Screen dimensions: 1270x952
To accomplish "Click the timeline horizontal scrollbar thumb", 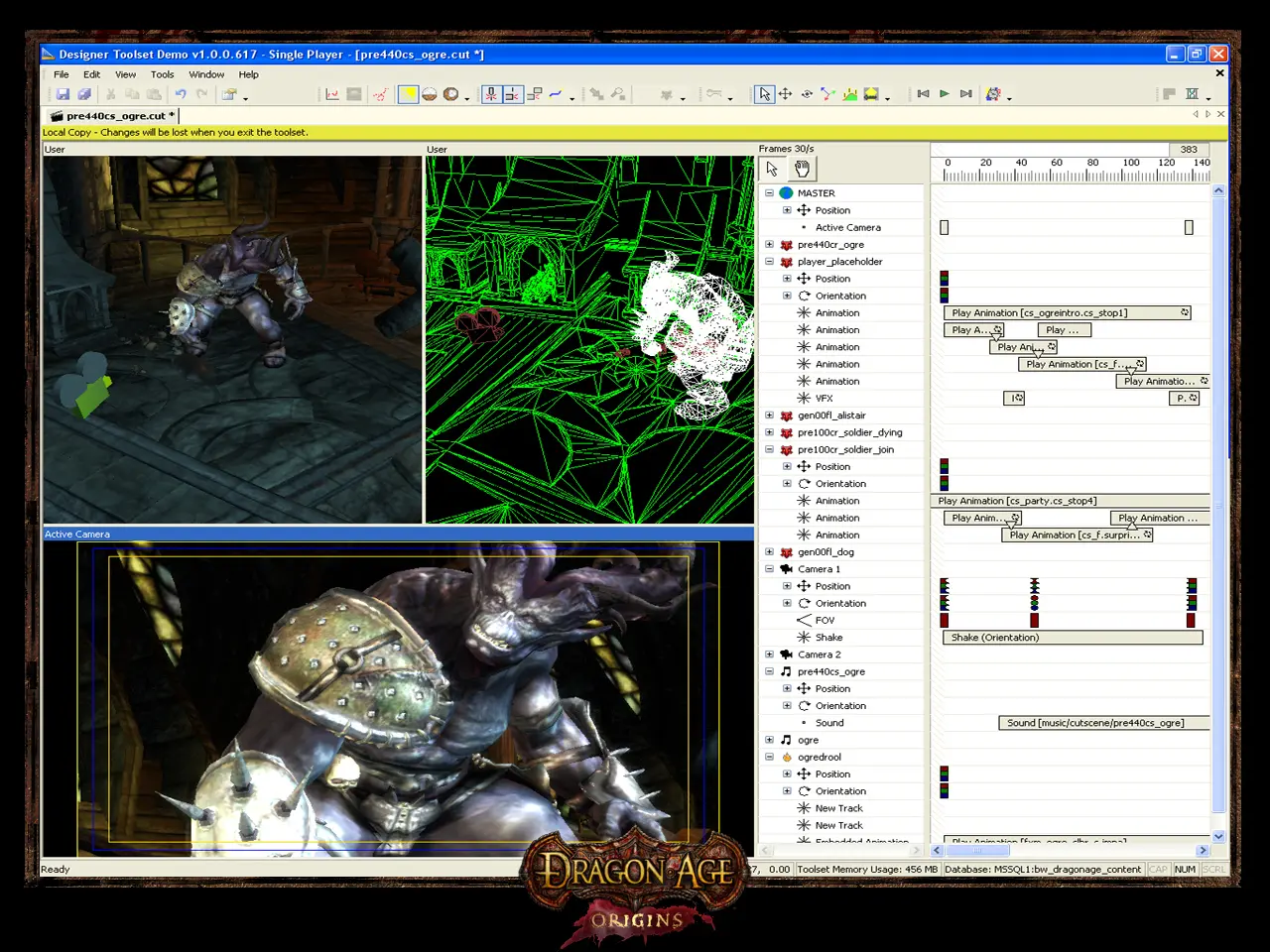I will click(976, 851).
